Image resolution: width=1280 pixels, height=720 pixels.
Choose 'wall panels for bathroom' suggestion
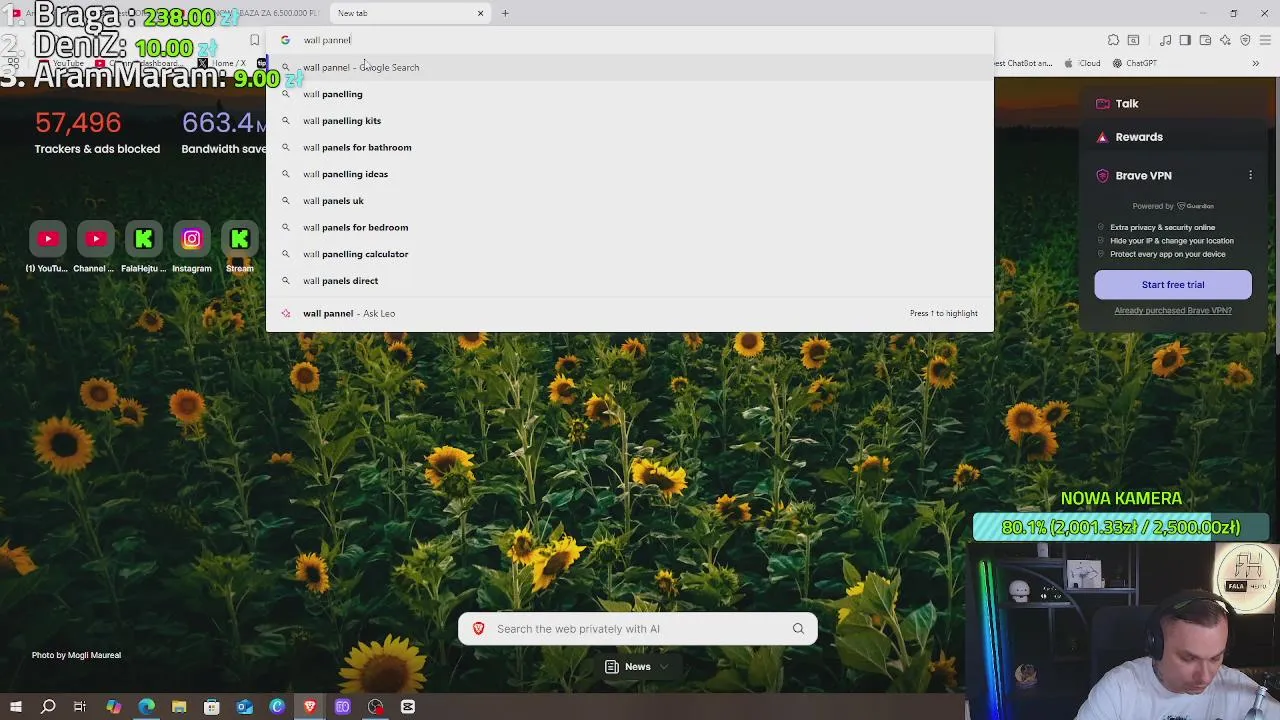(x=630, y=147)
